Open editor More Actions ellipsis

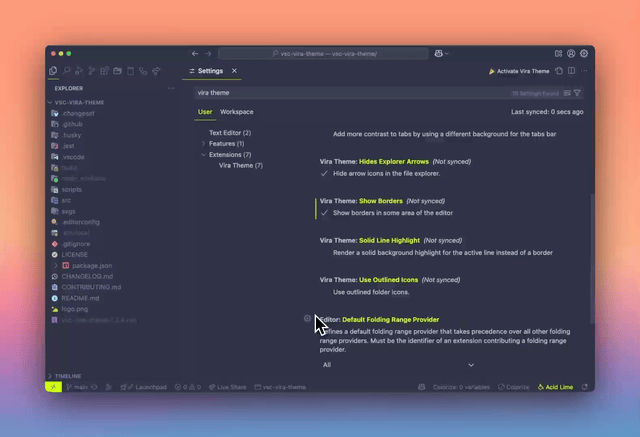tap(584, 71)
